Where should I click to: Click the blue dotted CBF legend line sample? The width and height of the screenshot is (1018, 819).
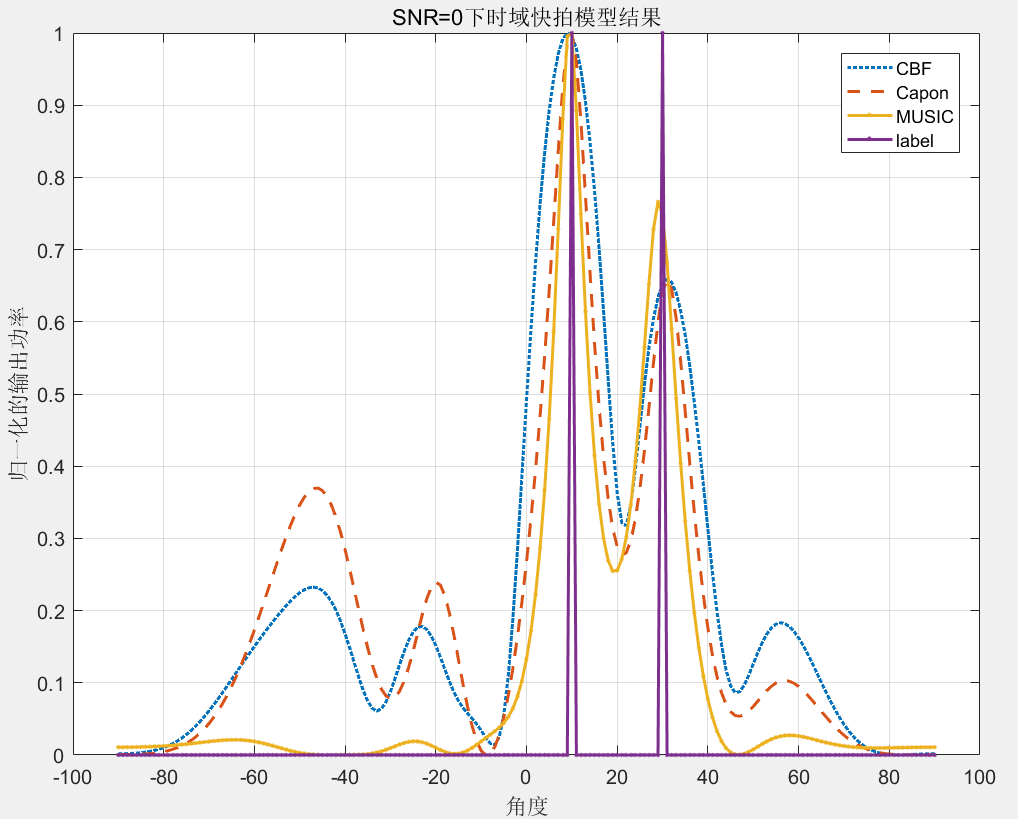pyautogui.click(x=870, y=69)
